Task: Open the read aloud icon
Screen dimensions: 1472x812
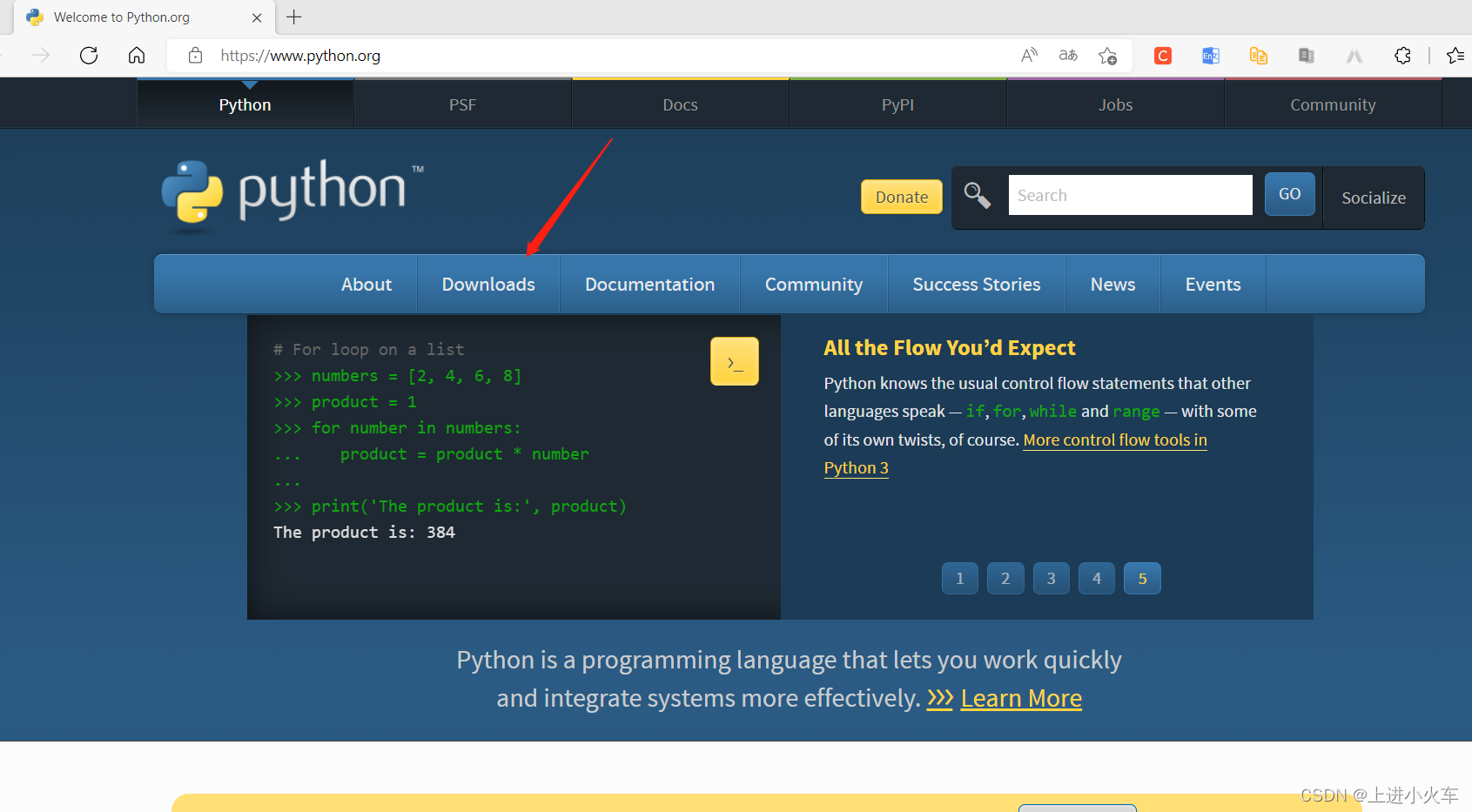Action: [x=1029, y=56]
